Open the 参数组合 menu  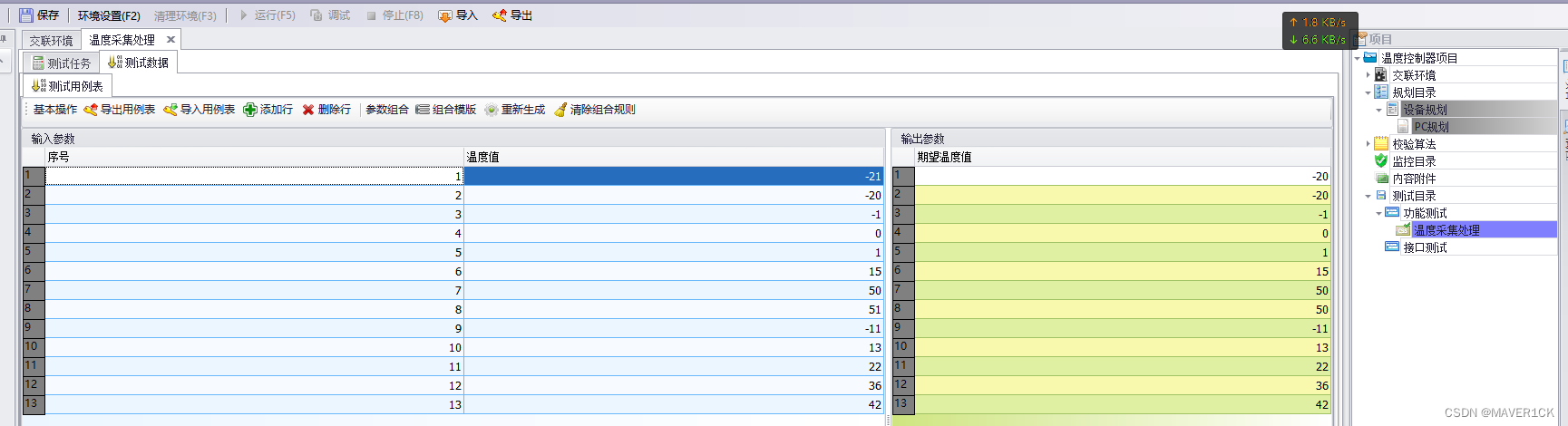pyautogui.click(x=387, y=110)
